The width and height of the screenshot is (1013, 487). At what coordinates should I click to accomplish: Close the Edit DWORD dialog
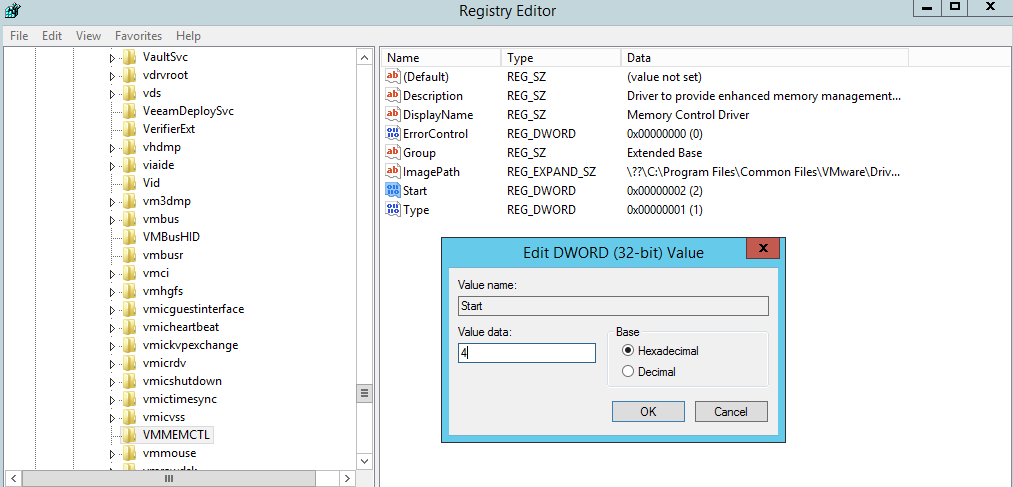[763, 249]
